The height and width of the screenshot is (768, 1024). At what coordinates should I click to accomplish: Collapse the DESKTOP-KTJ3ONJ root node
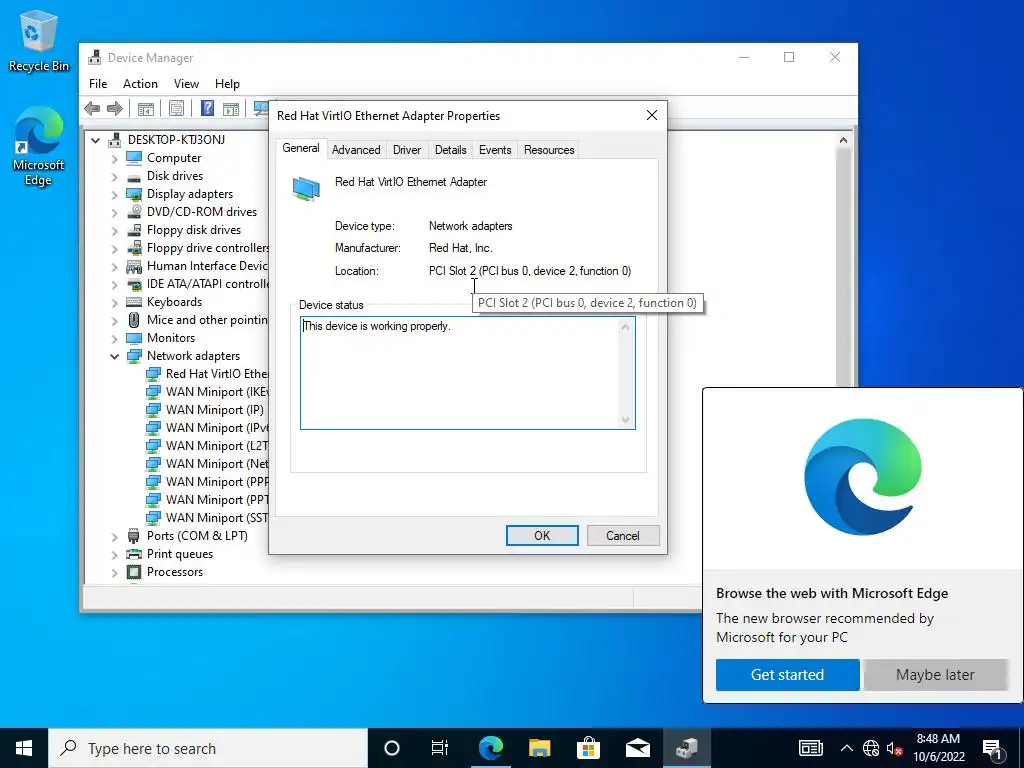[95, 140]
